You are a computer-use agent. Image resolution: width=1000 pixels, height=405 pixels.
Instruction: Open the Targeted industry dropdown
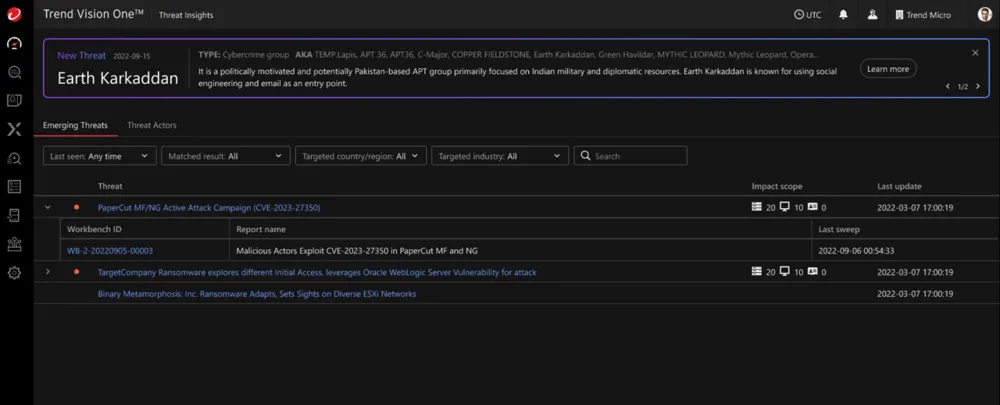(x=499, y=156)
